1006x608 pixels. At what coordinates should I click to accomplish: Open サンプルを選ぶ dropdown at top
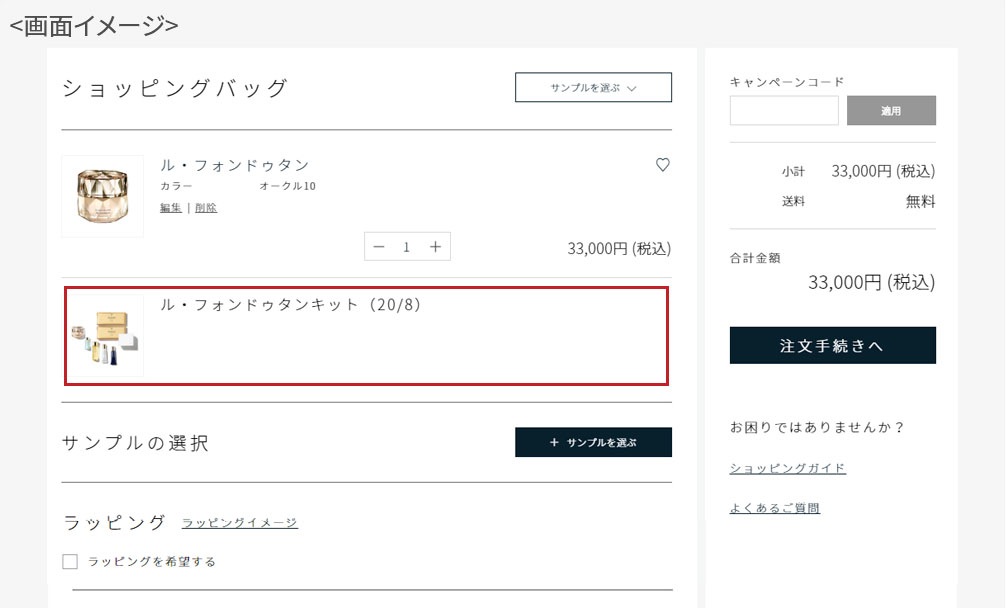click(593, 87)
